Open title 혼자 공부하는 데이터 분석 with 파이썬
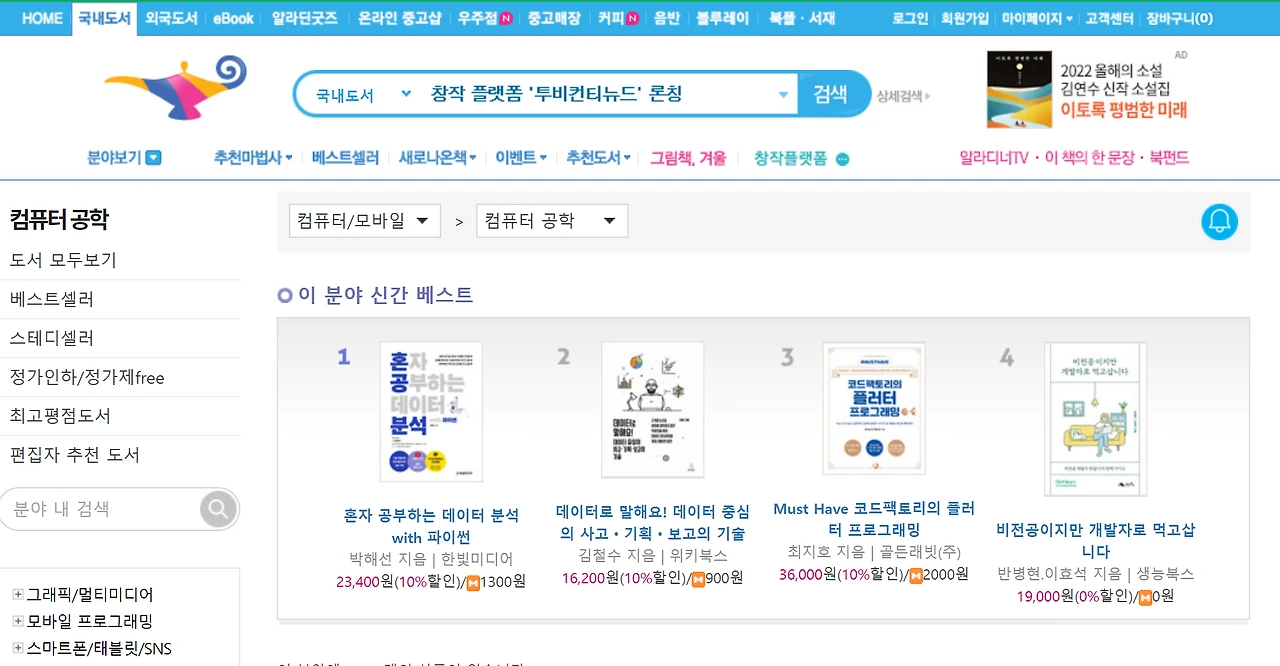 tap(431, 526)
